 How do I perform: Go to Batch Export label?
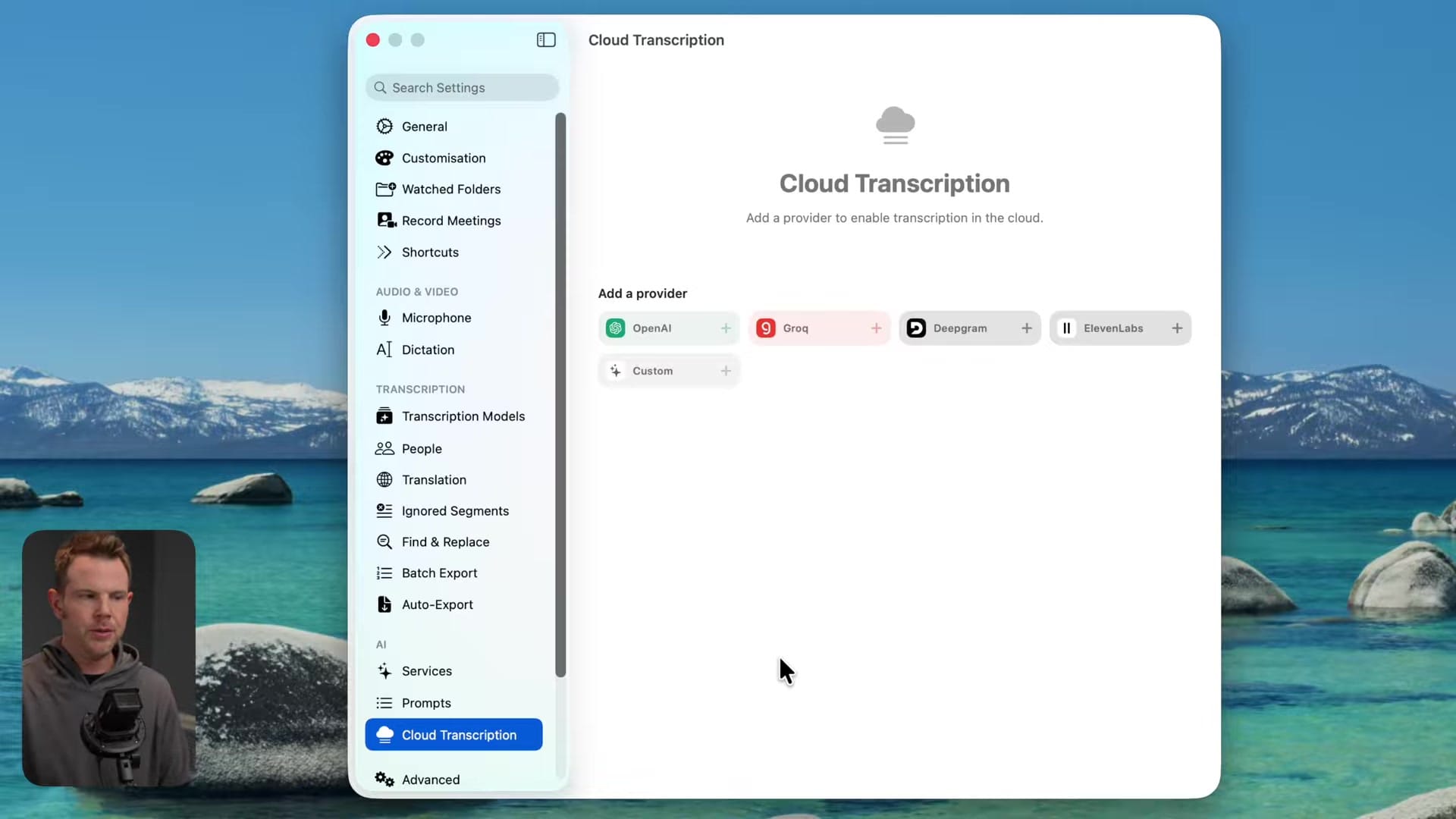[439, 573]
